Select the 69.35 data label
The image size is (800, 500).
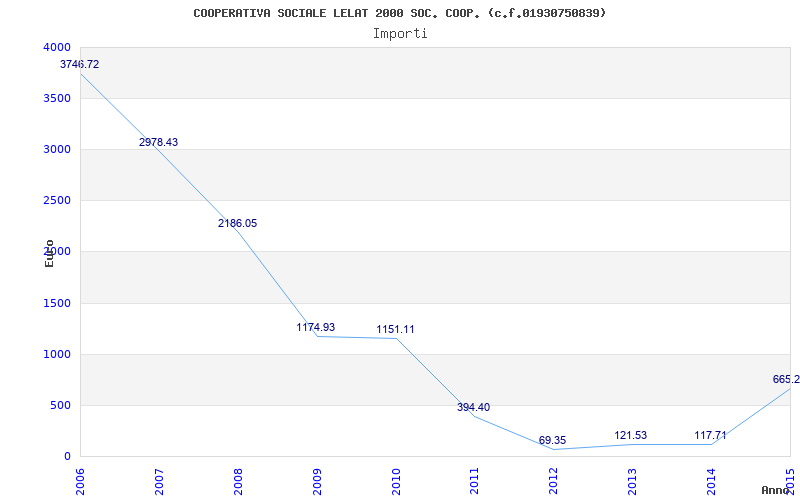[x=553, y=440]
